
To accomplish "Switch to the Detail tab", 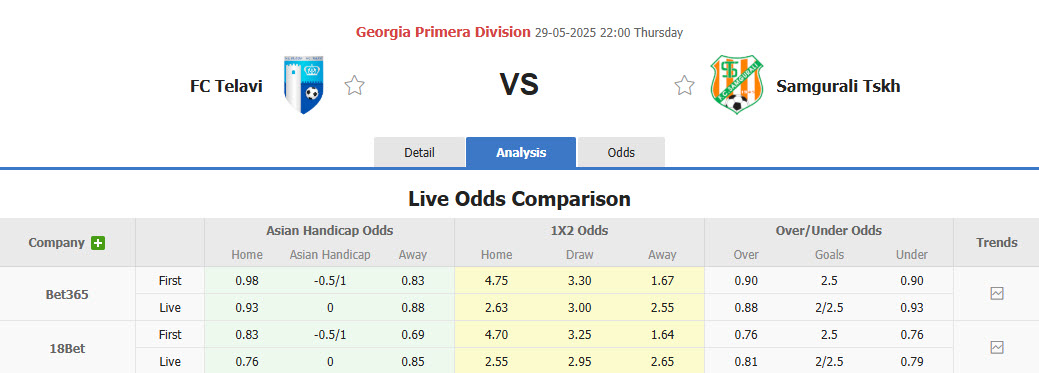I will (419, 152).
